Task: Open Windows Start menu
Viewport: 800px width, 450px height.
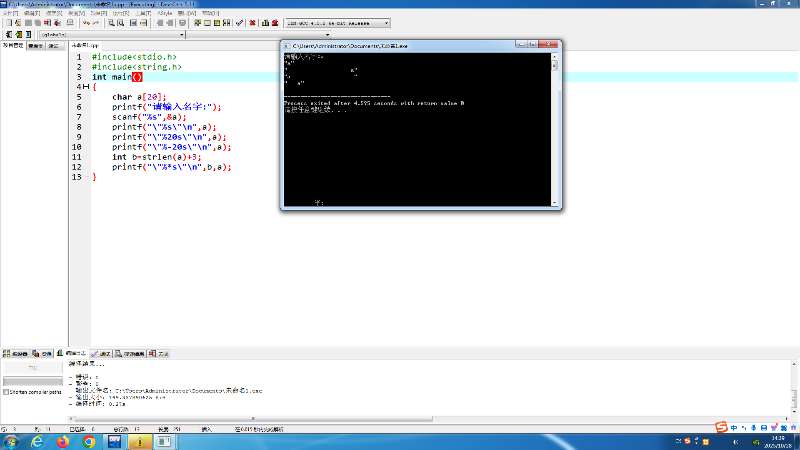Action: (10, 442)
